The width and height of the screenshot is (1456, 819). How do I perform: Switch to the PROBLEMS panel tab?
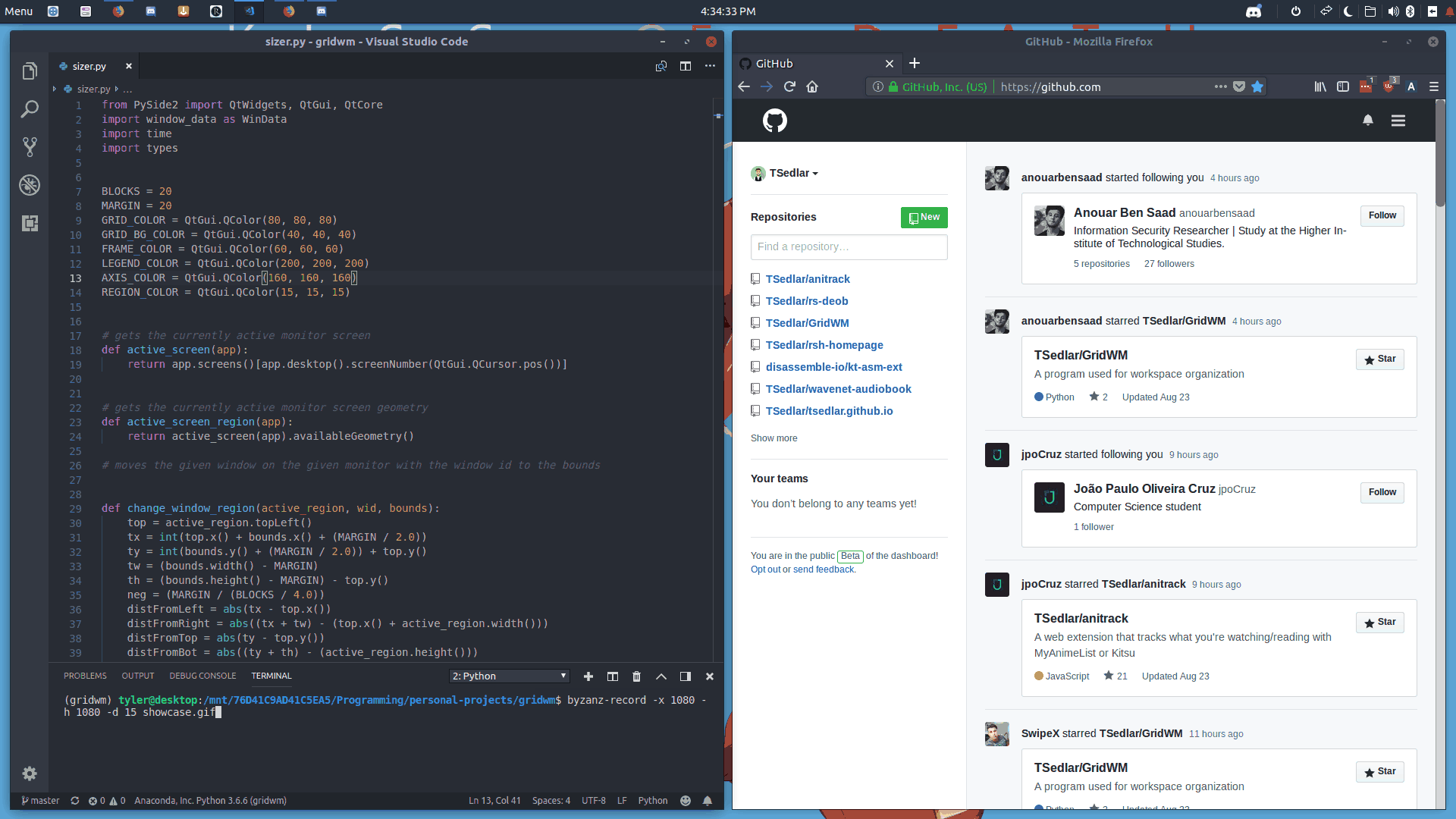point(85,676)
